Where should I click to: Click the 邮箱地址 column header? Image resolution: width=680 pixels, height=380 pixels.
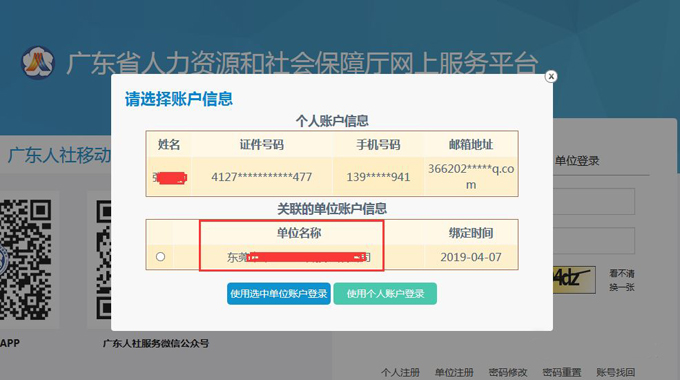[x=471, y=144]
